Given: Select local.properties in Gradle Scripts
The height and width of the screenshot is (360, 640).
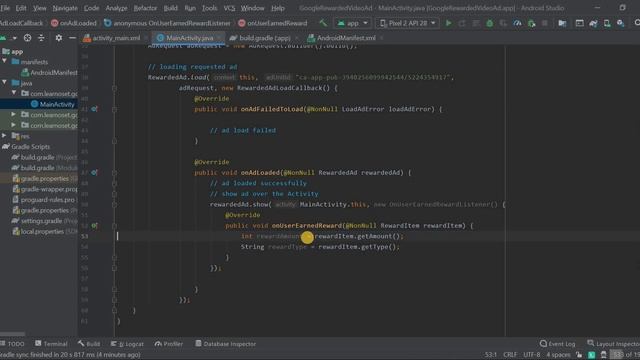Looking at the screenshot, I should 44,231.
